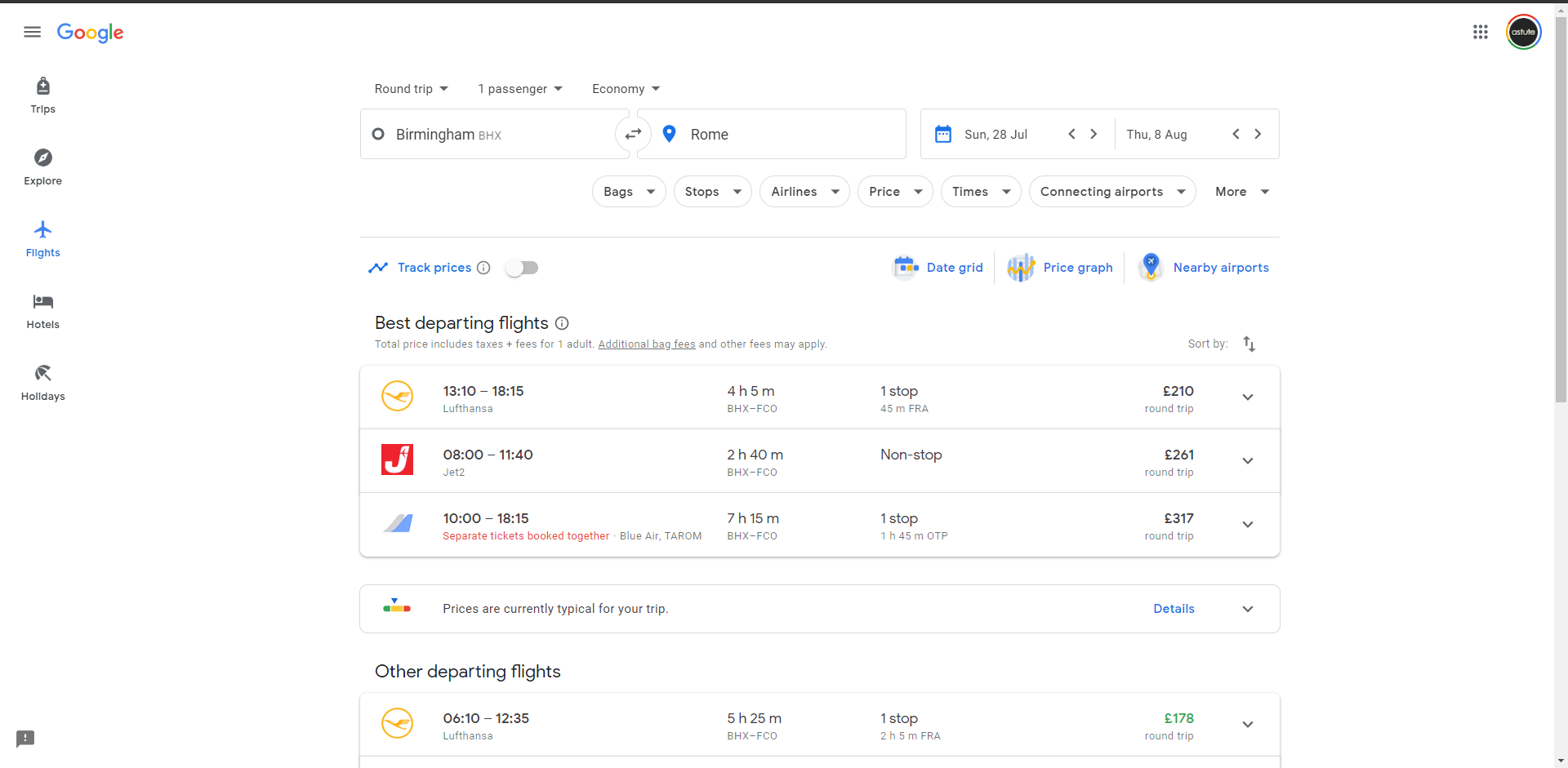Open the Date grid view
The width and height of the screenshot is (1568, 768).
tap(939, 268)
